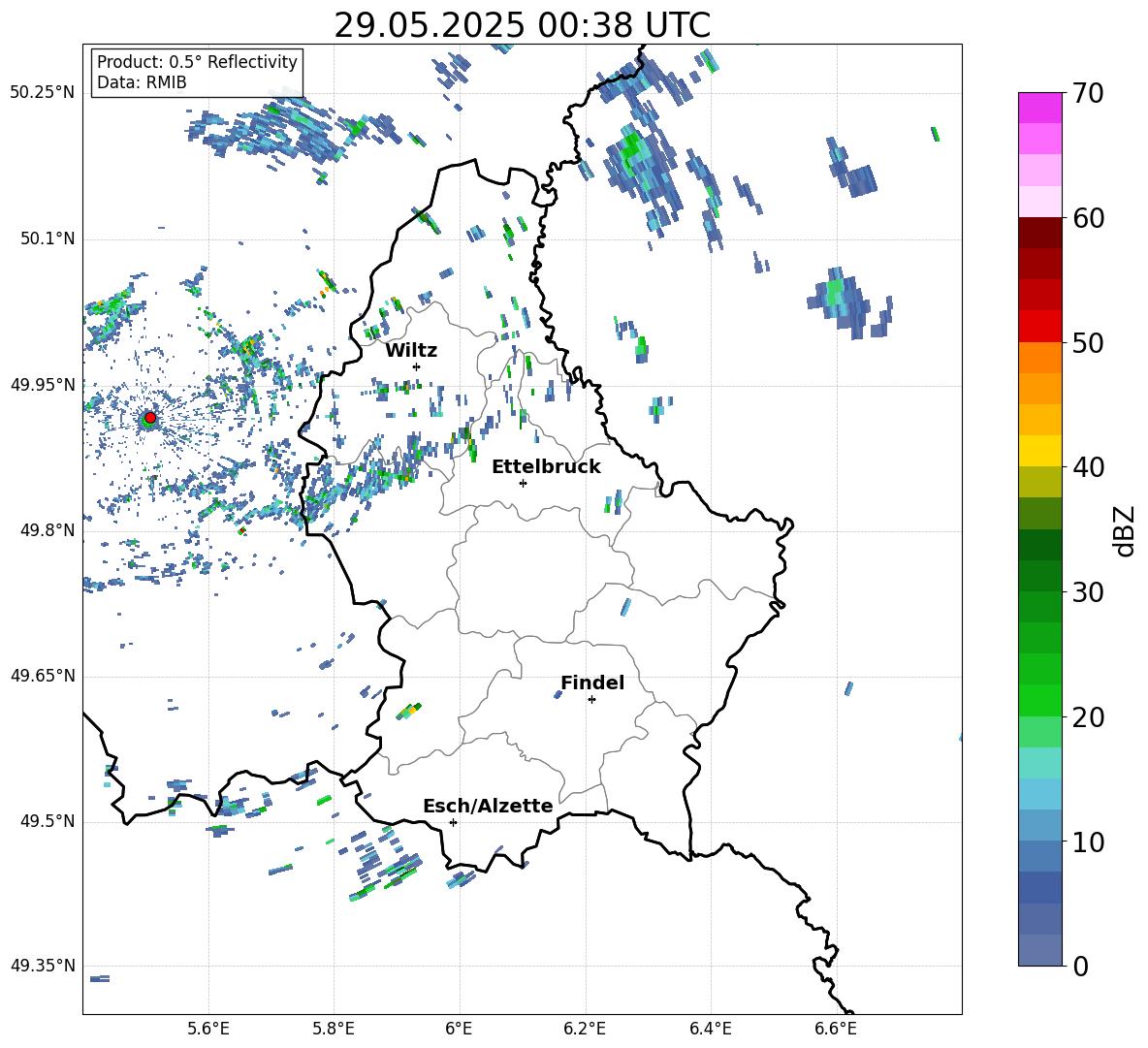Click the 49.5°N latitude label
1148x1048 pixels.
pyautogui.click(x=47, y=821)
